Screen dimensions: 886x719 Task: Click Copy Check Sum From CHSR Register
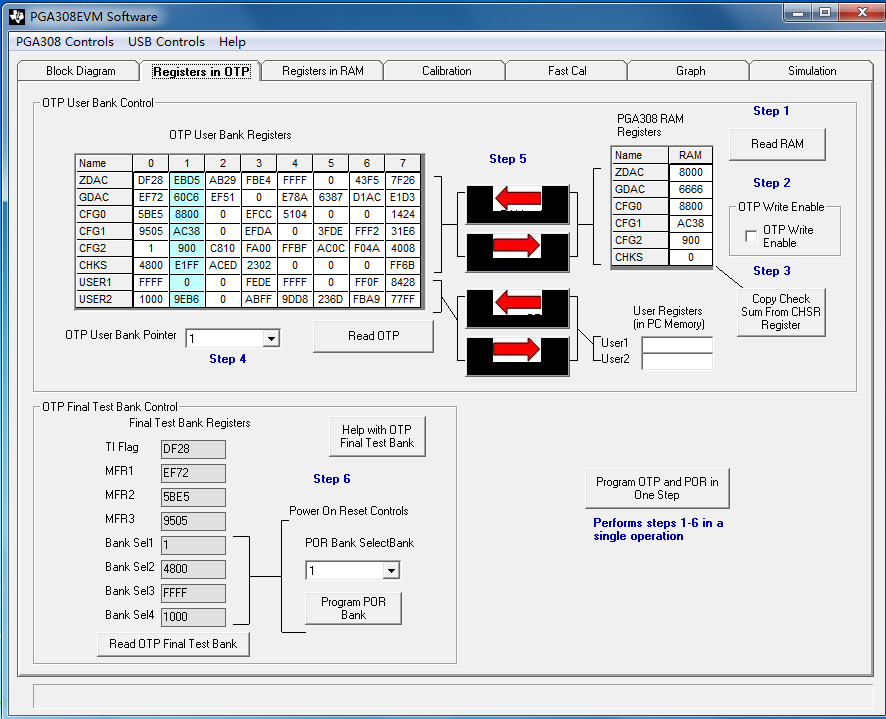(x=781, y=312)
